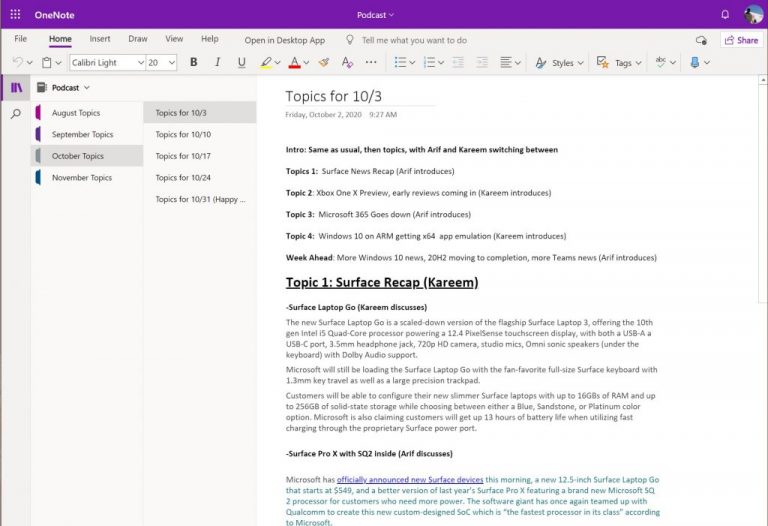The height and width of the screenshot is (526, 768).
Task: Expand the Undo dropdown arrow
Action: pyautogui.click(x=30, y=63)
